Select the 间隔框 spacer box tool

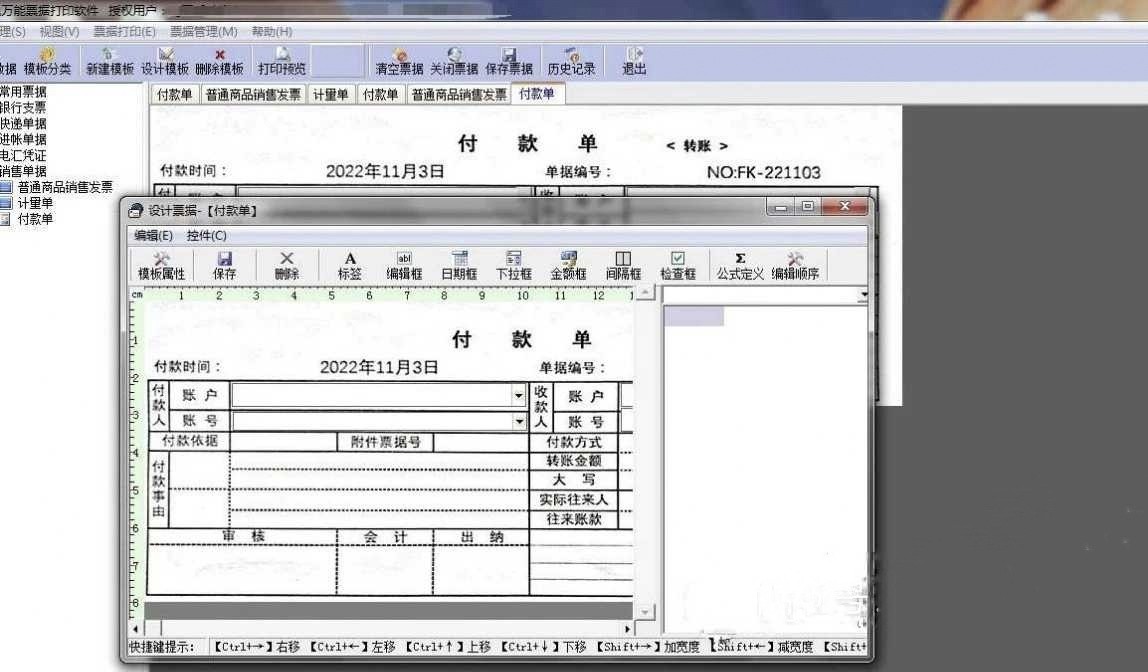[x=623, y=266]
